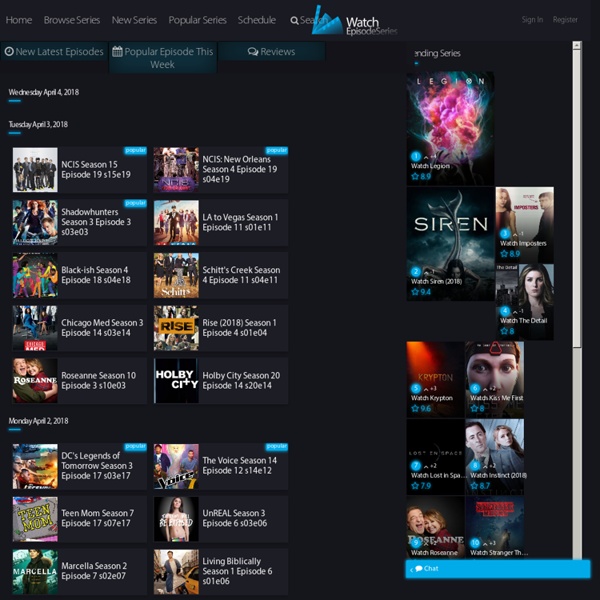The image size is (600, 600).
Task: Click the Register link
Action: [x=565, y=20]
